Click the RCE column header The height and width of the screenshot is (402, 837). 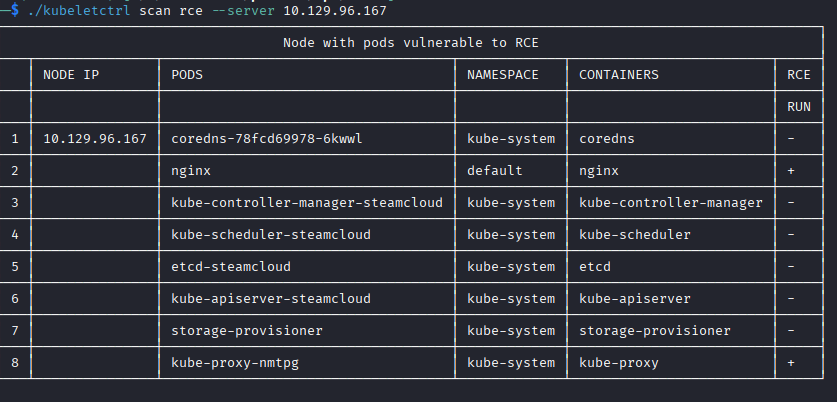pos(799,75)
